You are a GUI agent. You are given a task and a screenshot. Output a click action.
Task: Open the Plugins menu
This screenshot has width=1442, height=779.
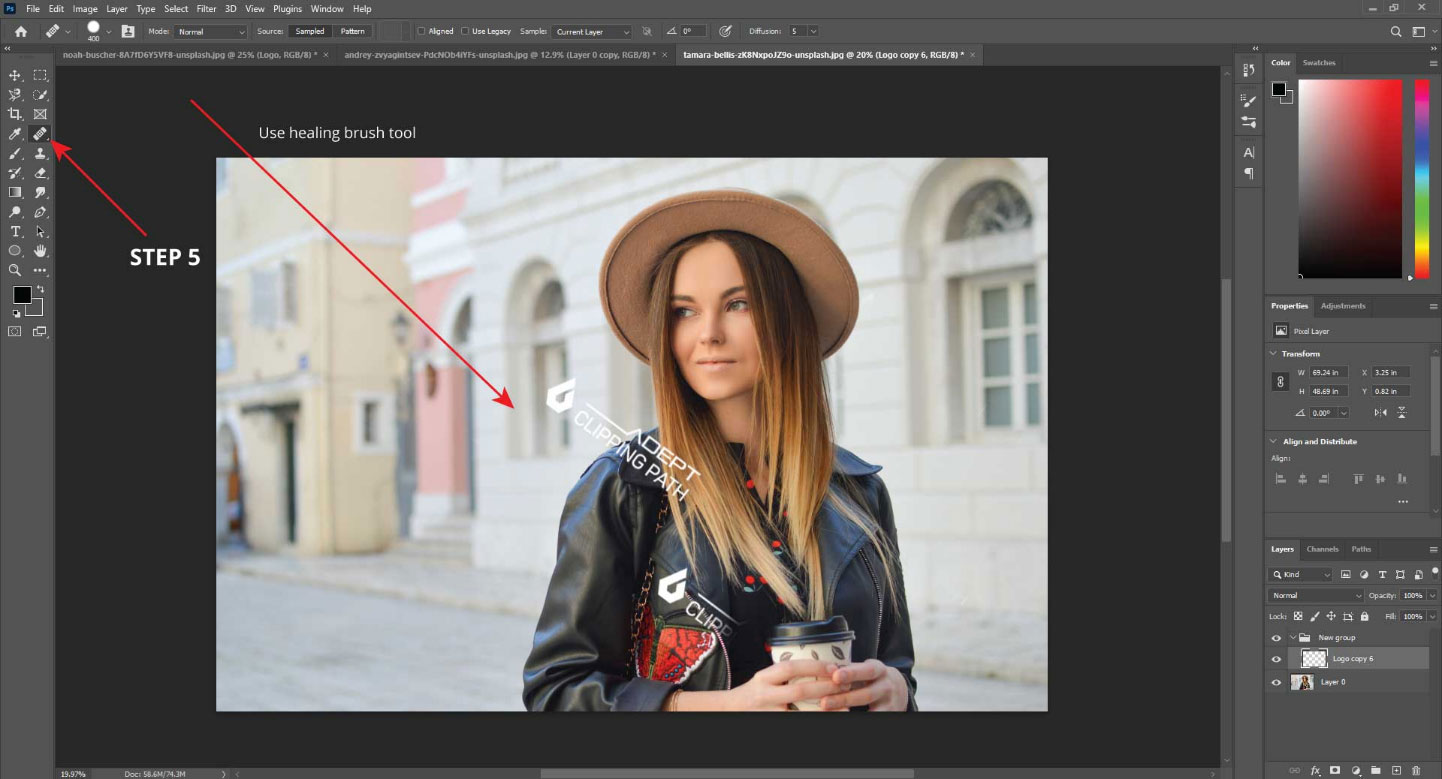click(287, 9)
